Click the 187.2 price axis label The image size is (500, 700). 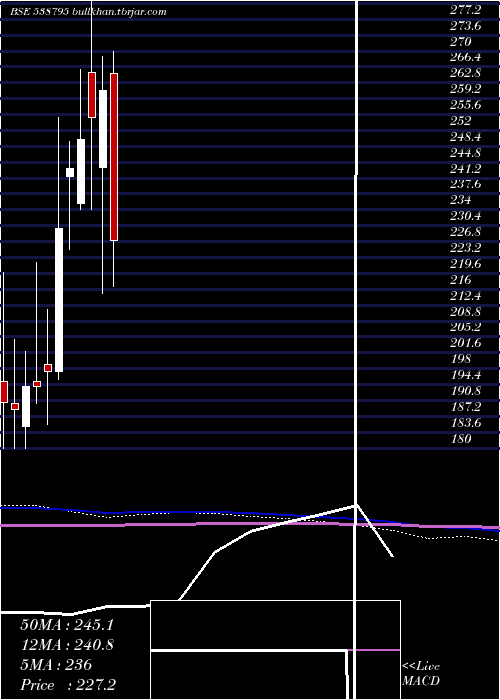pos(465,406)
